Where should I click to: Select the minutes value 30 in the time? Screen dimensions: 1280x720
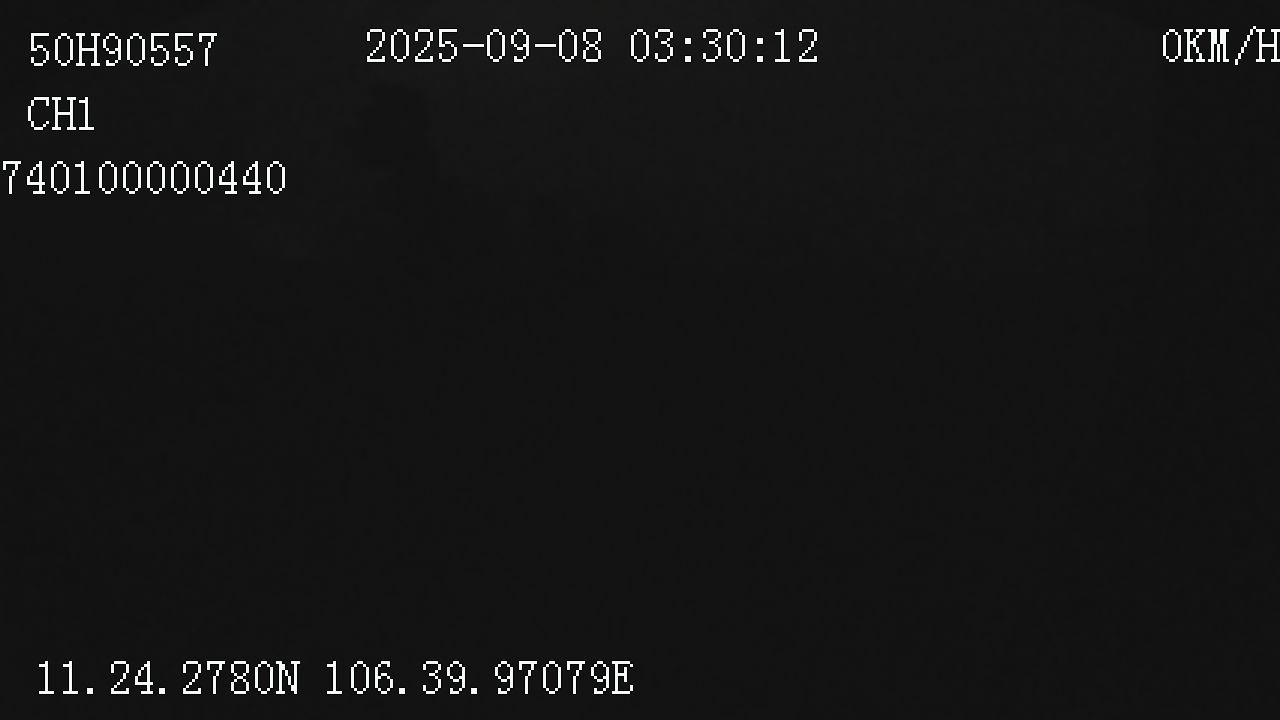click(x=725, y=47)
